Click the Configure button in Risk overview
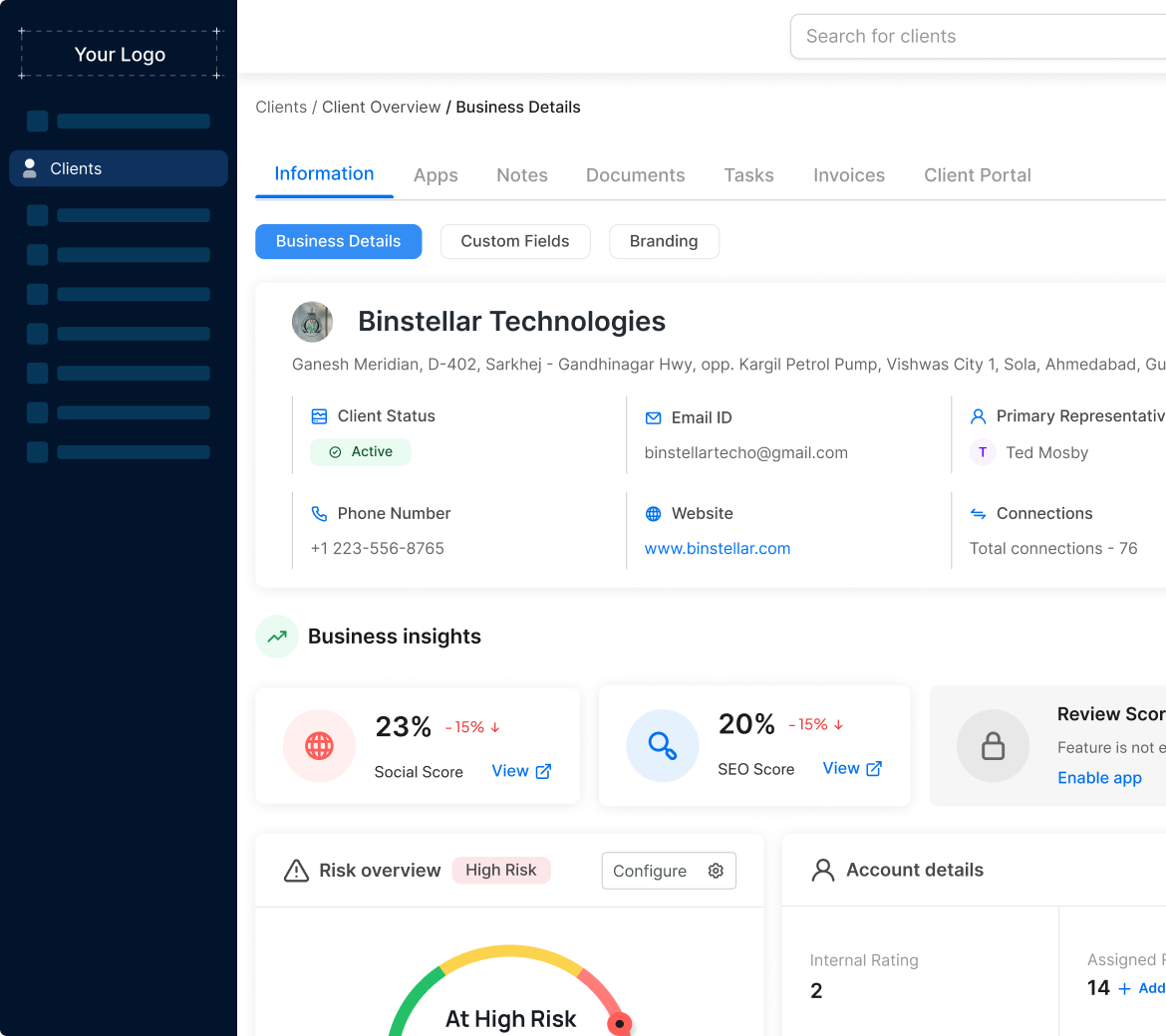Screen dimensions: 1166x1036 click(669, 871)
